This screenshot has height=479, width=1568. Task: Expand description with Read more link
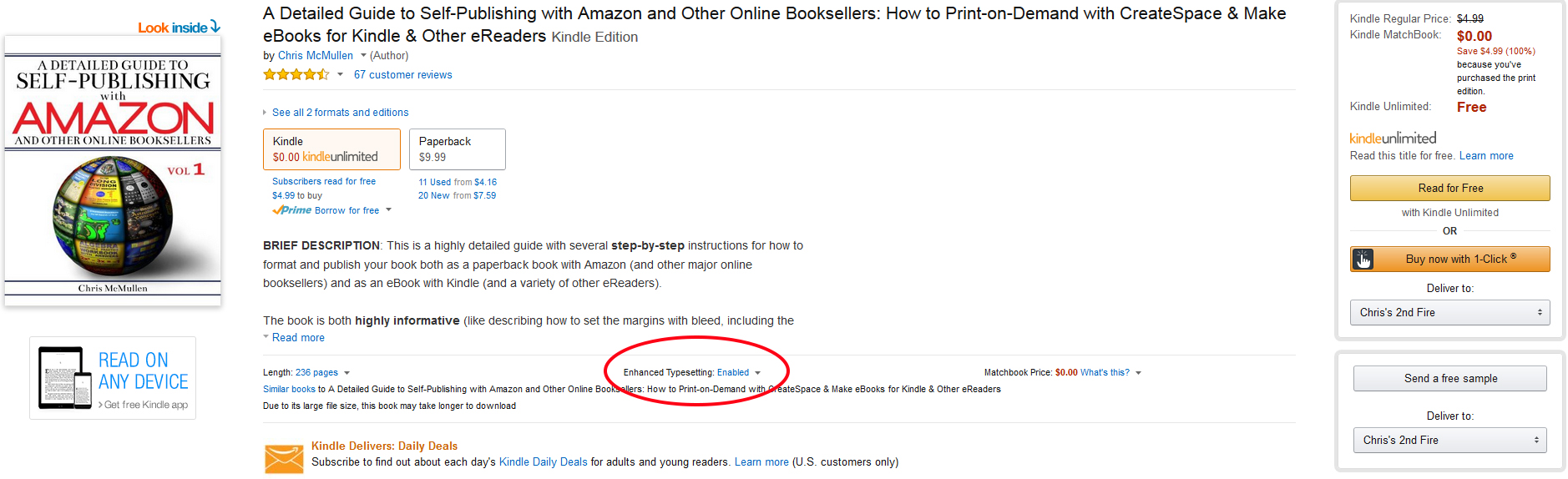pyautogui.click(x=298, y=338)
